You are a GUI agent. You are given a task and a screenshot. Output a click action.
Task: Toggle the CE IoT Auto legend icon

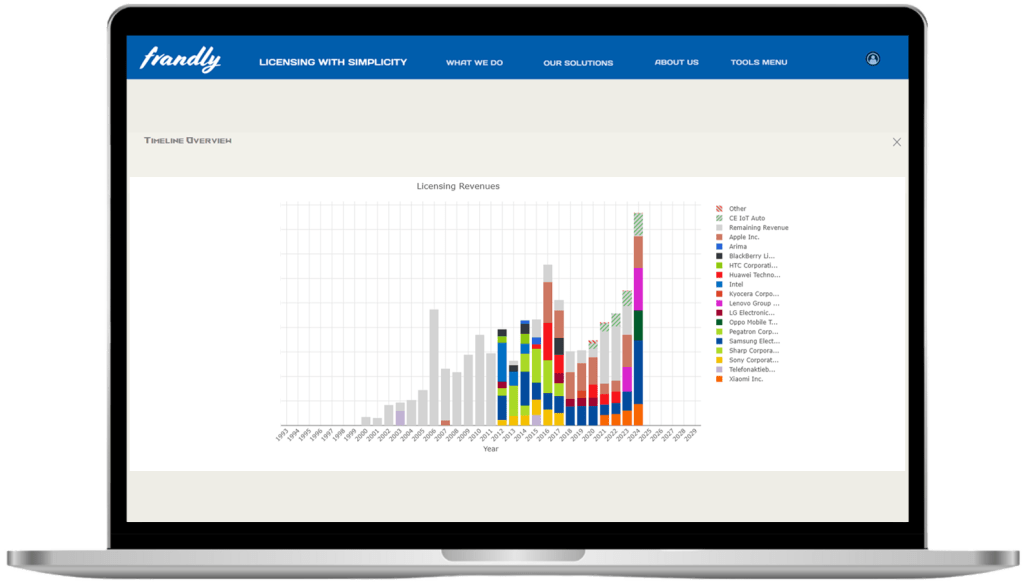pyautogui.click(x=719, y=218)
